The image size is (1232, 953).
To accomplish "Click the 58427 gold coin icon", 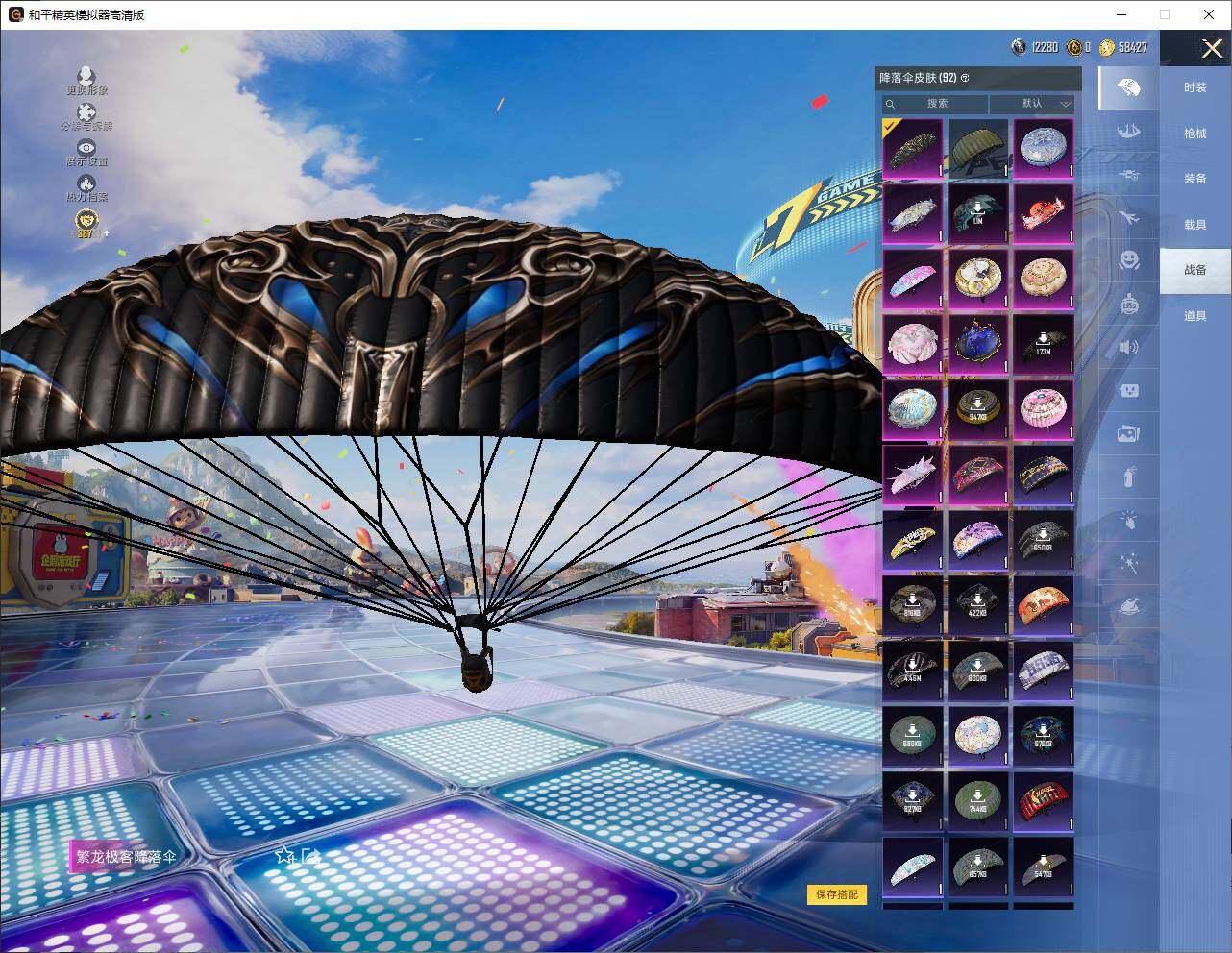I will [1107, 47].
